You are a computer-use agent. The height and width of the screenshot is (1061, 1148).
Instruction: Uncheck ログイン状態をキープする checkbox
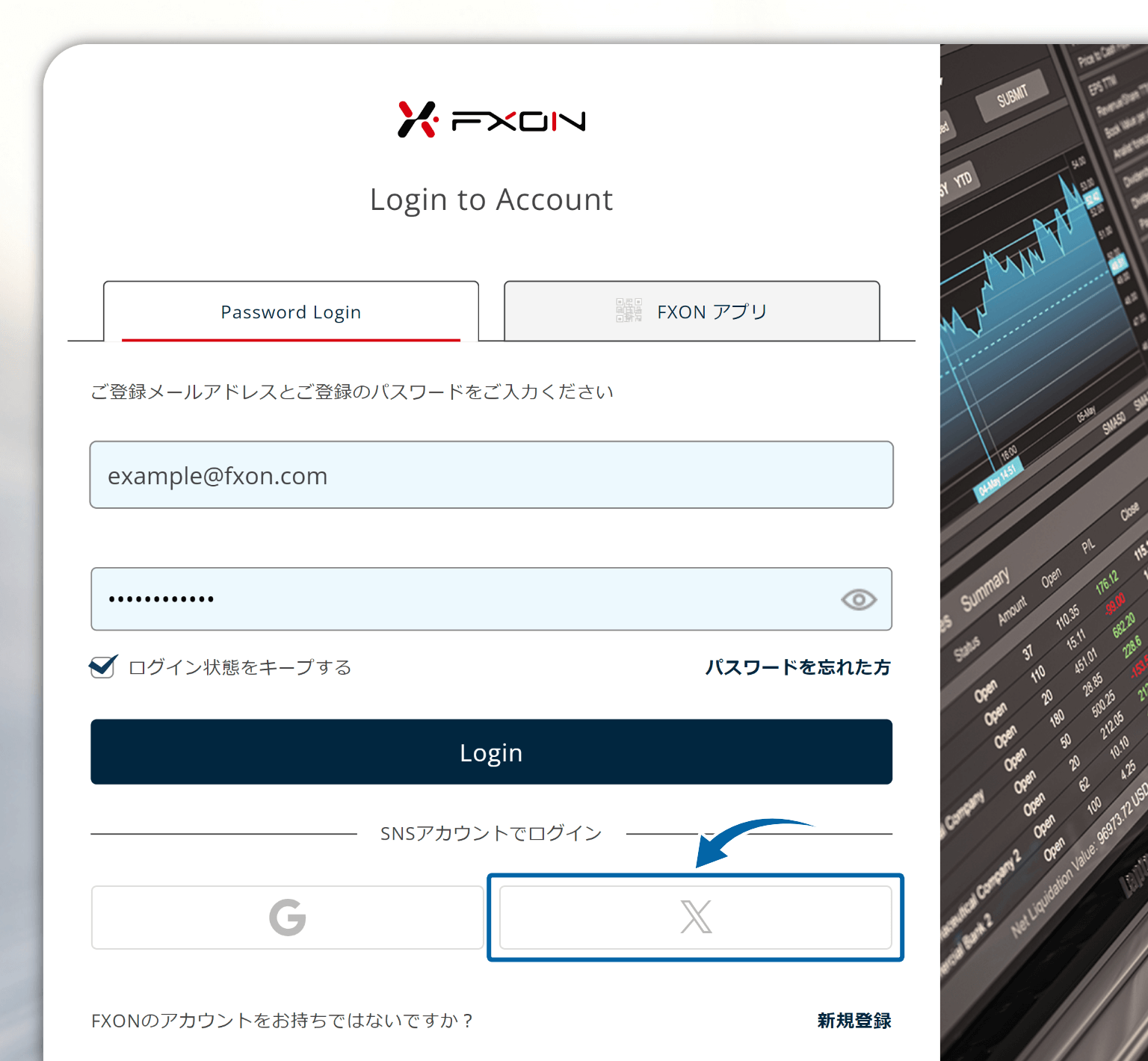tap(102, 666)
